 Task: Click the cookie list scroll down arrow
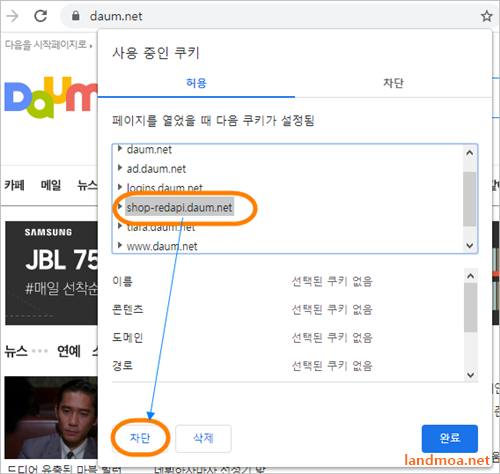tap(470, 246)
